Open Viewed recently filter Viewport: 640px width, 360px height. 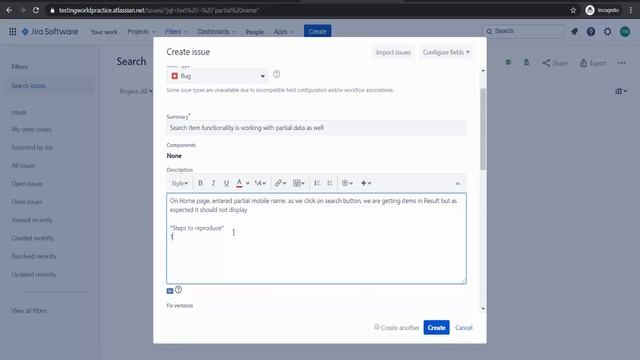[32, 220]
